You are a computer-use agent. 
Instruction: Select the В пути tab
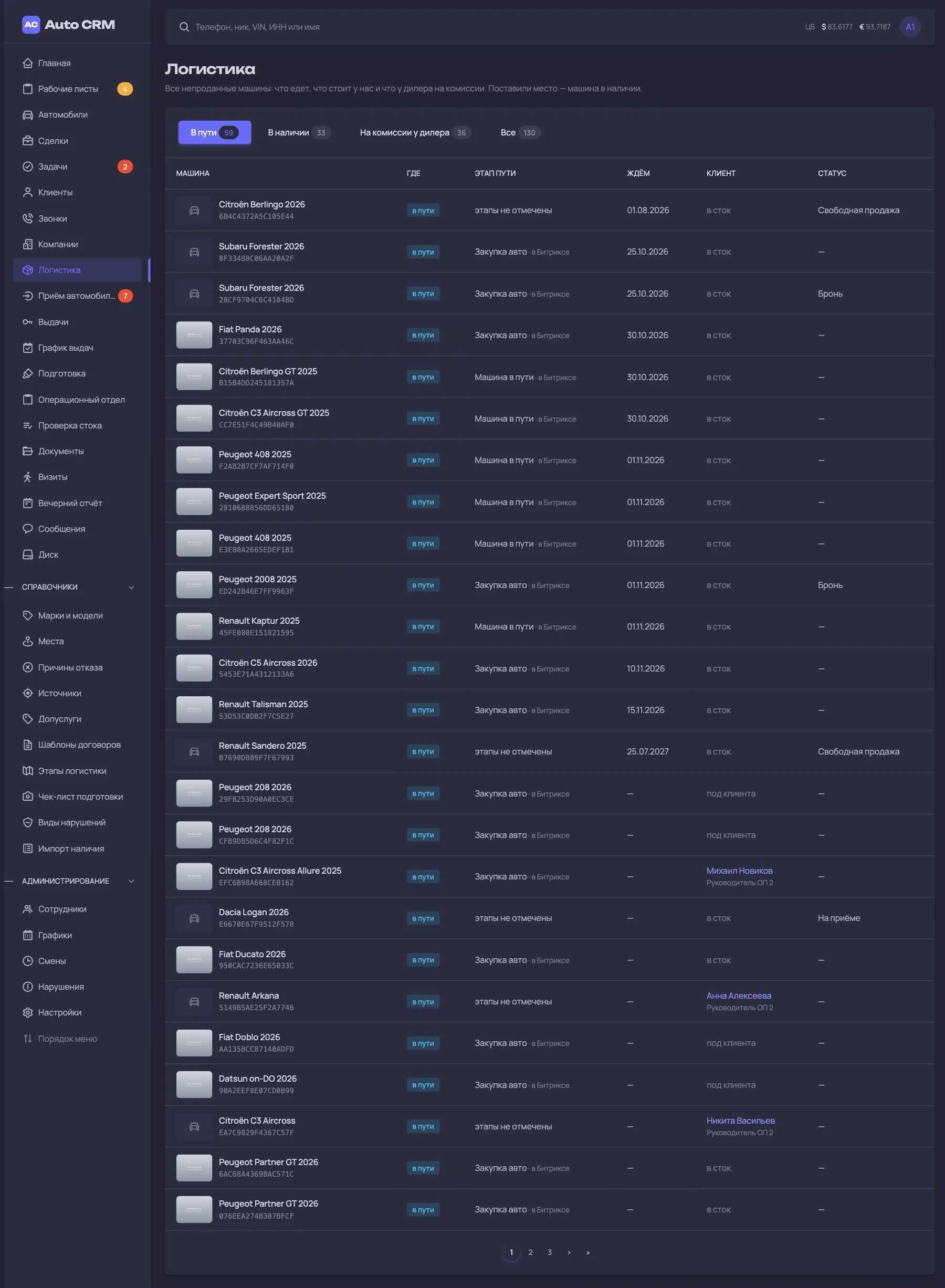[x=215, y=133]
